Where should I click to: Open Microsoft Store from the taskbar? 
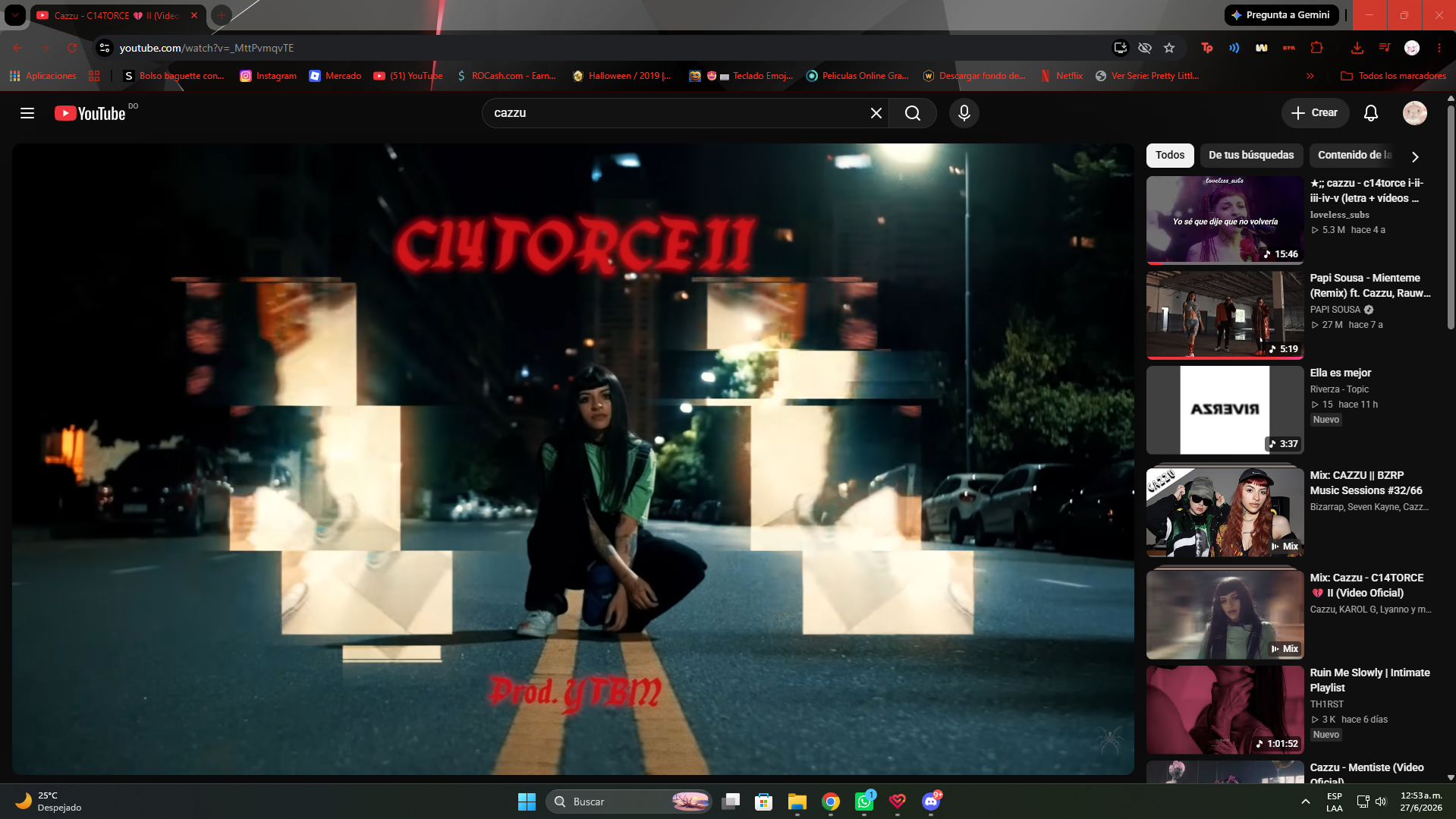pyautogui.click(x=764, y=802)
